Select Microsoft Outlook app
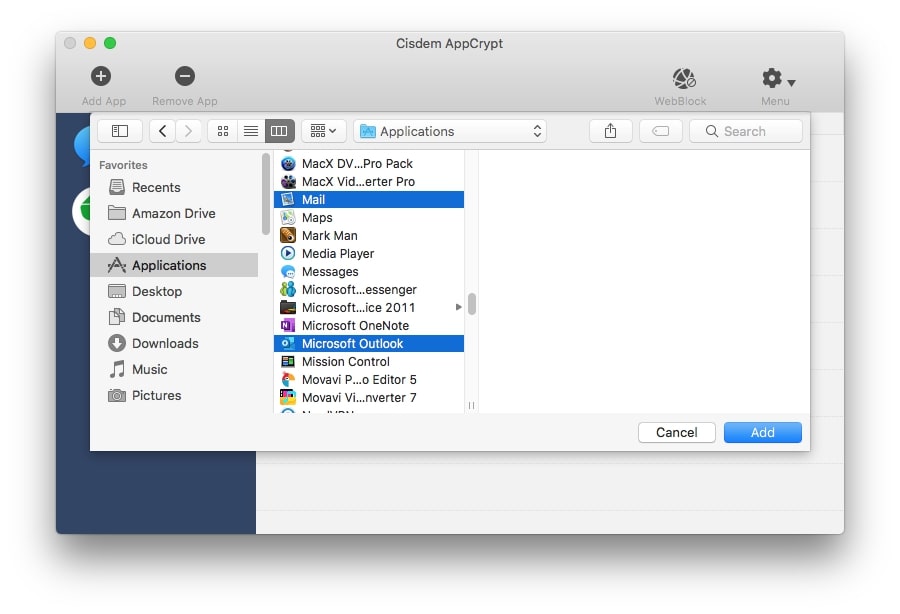This screenshot has height=614, width=900. coord(369,343)
